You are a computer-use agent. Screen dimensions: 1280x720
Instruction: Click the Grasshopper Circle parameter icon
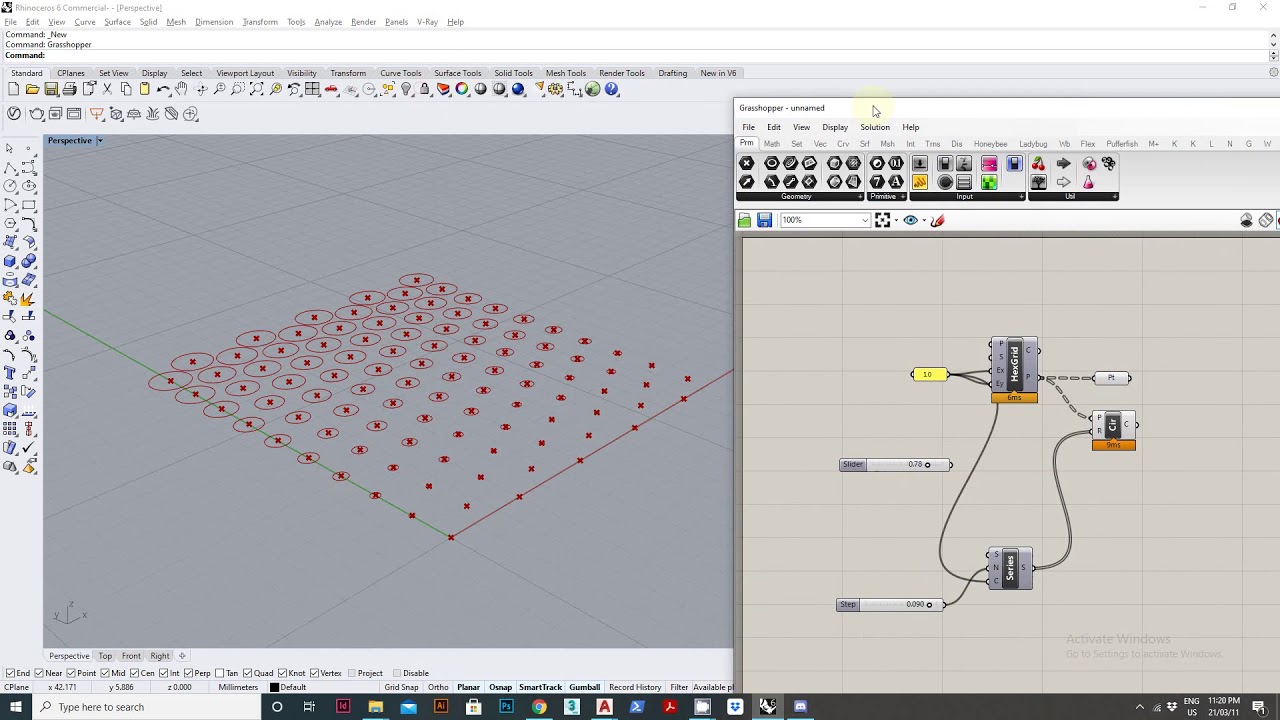pyautogui.click(x=772, y=163)
